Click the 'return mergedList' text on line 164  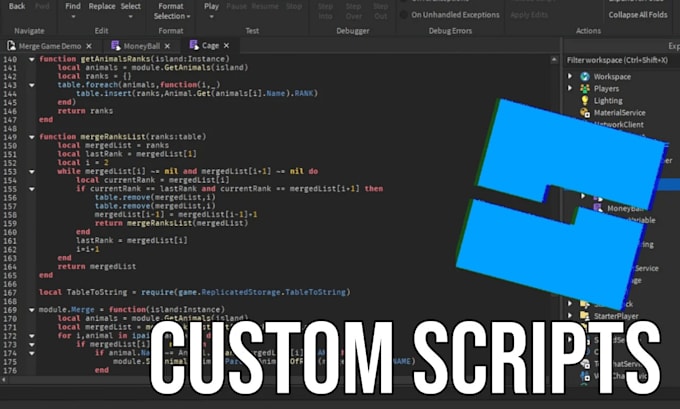pos(96,266)
